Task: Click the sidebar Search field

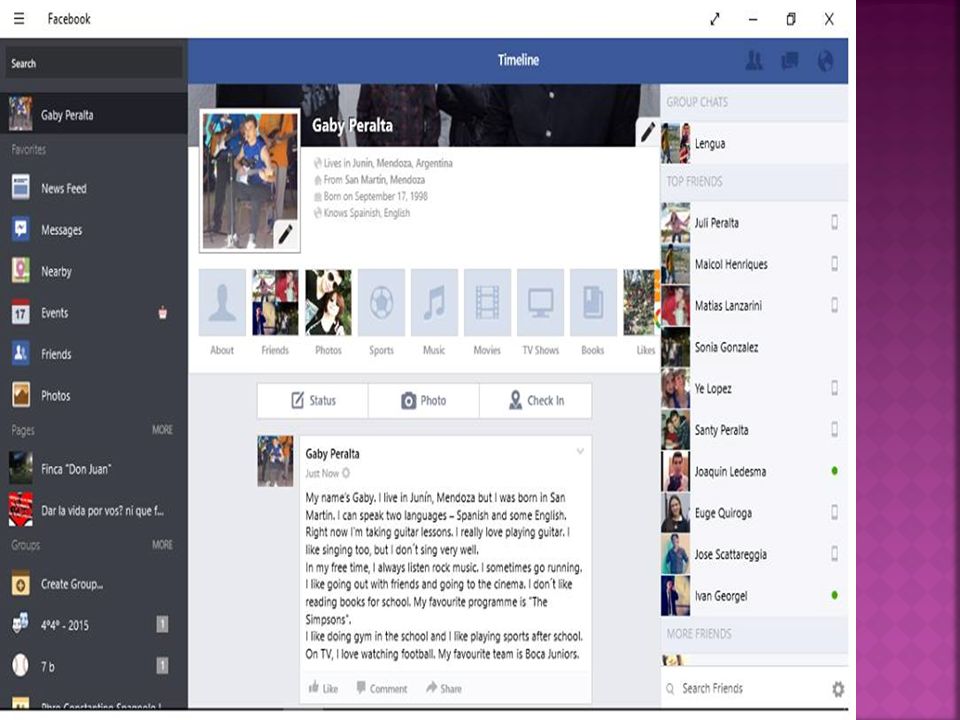Action: click(94, 63)
